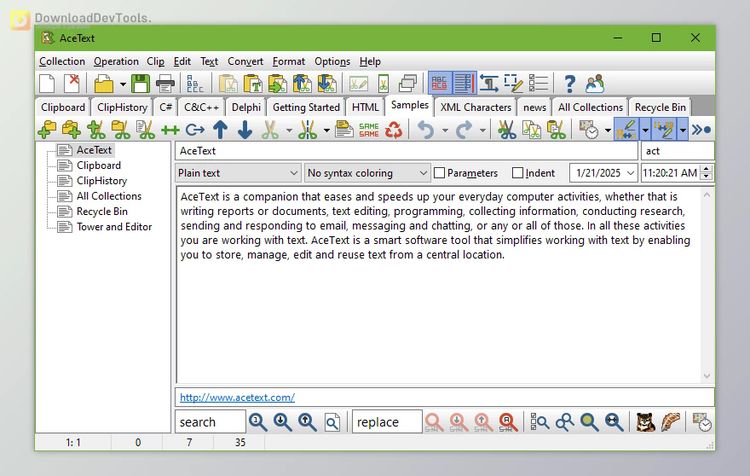
Task: Click the clip label field showing AceText
Action: pyautogui.click(x=407, y=151)
